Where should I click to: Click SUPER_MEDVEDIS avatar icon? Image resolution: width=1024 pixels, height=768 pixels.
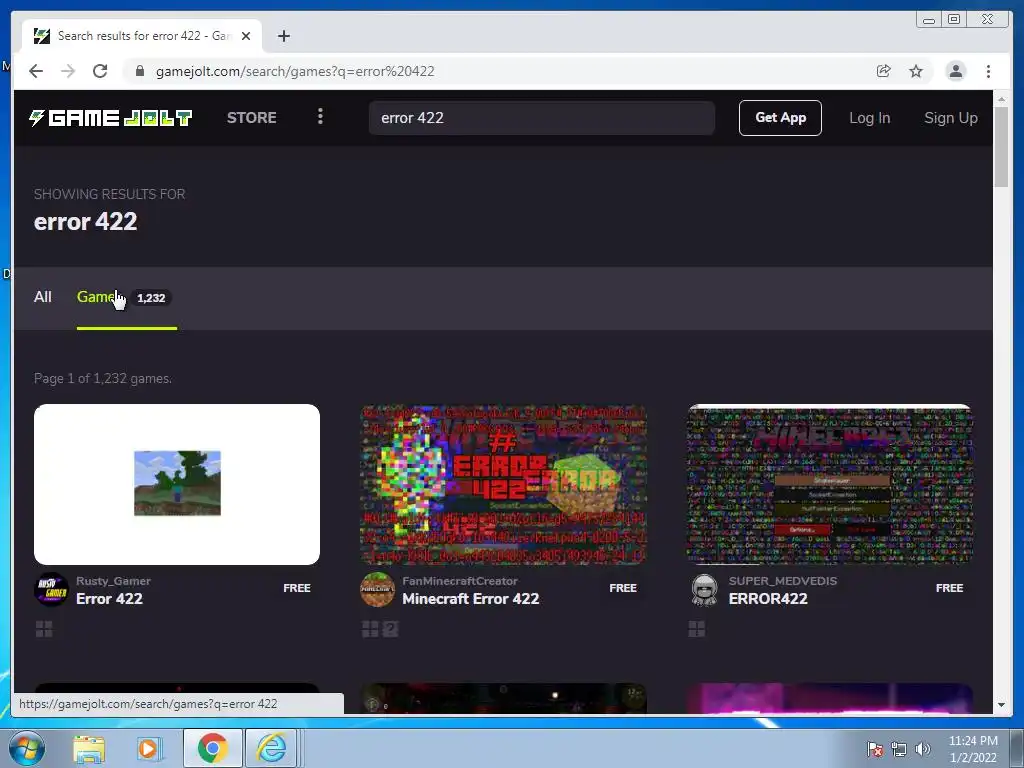[704, 590]
